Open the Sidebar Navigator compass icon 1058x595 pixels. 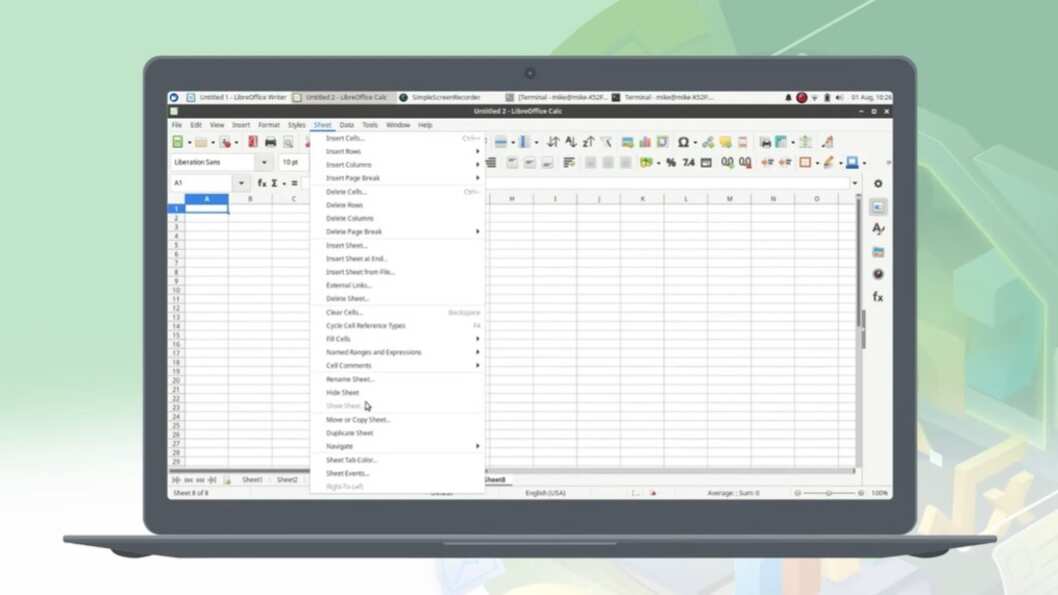878,274
